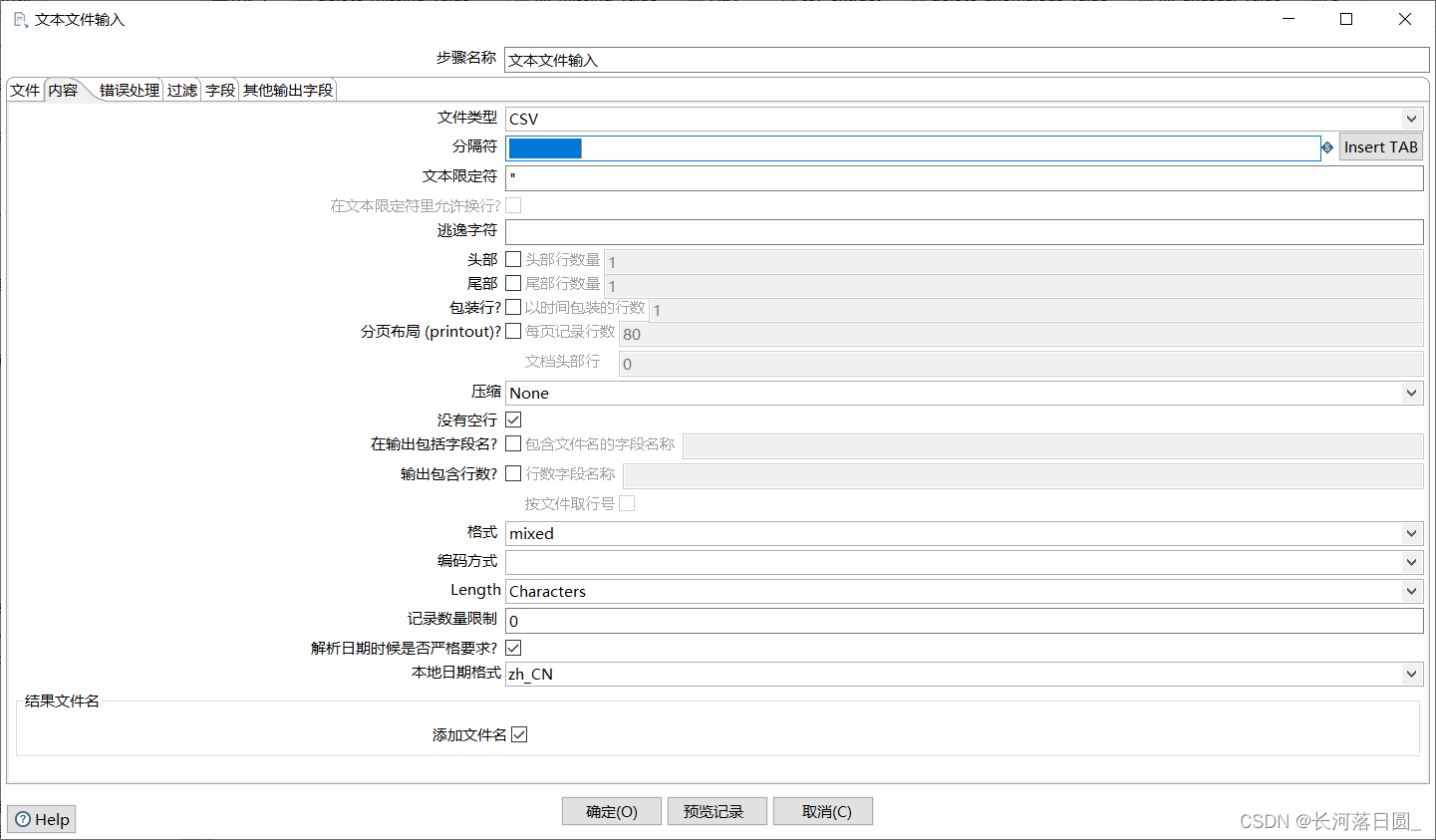This screenshot has width=1436, height=840.
Task: Enable the 包装行? checkbox
Action: coord(513,307)
